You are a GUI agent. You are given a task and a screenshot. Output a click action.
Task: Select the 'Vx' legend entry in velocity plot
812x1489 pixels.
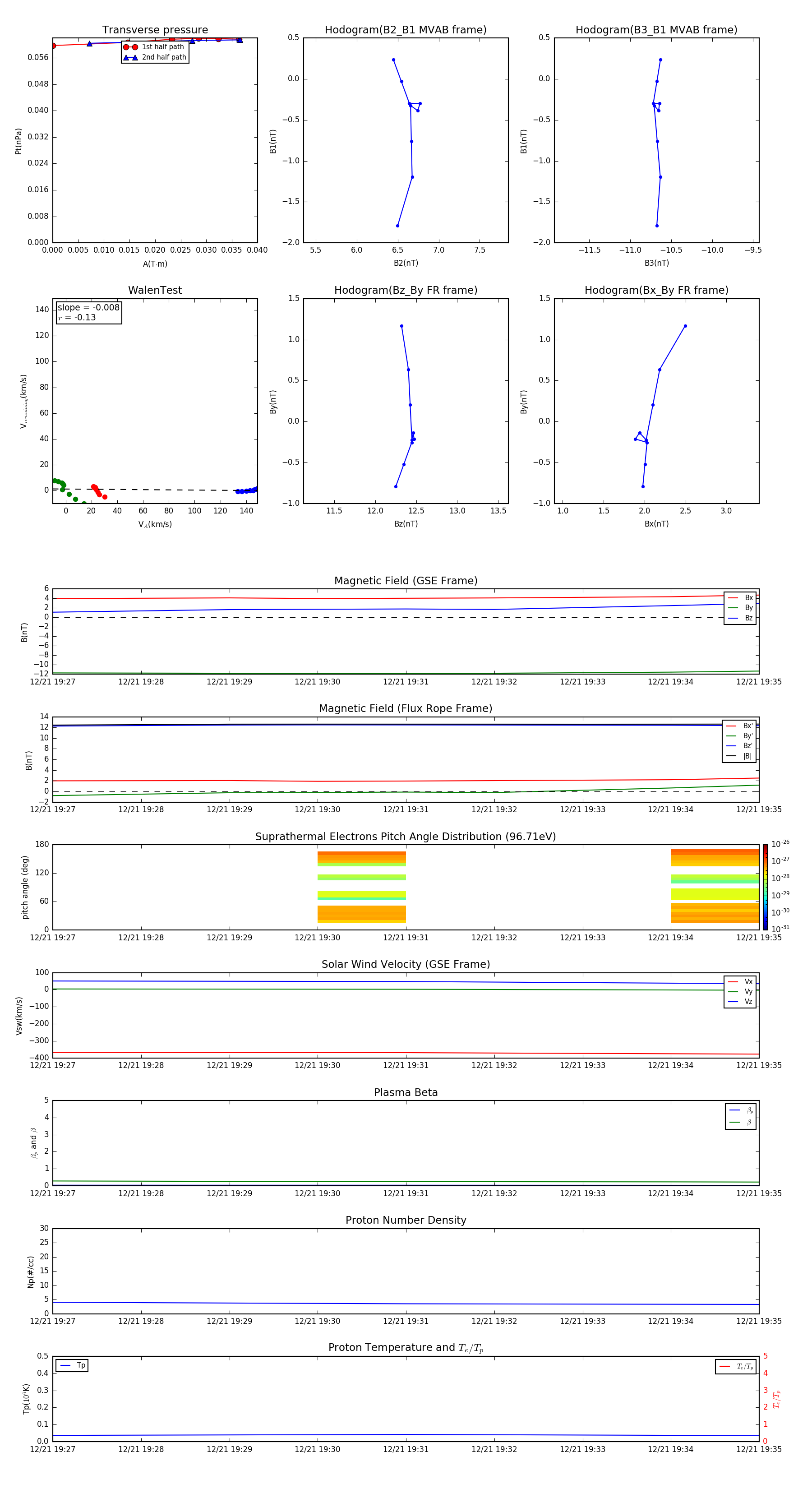[x=740, y=981]
